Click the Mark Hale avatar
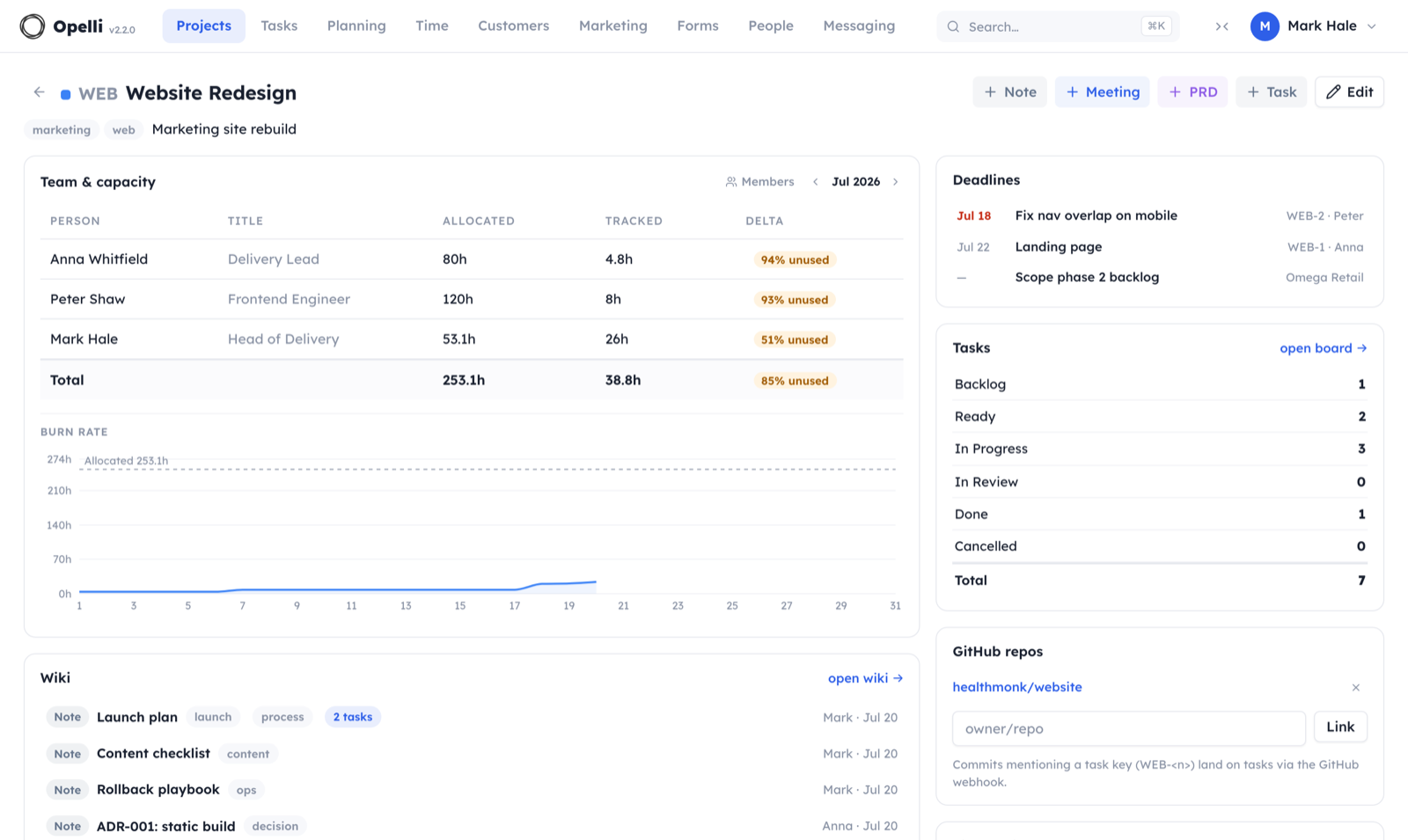The width and height of the screenshot is (1408, 840). point(1265,26)
